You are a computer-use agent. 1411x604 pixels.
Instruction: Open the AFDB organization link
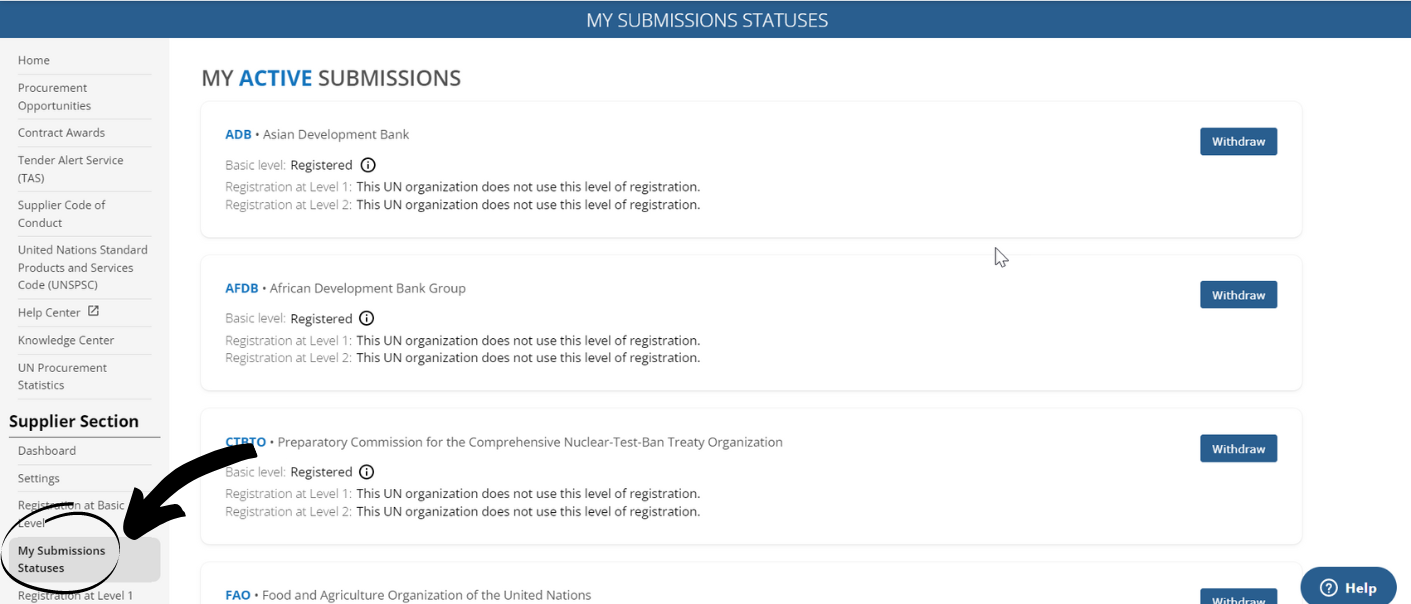click(x=242, y=288)
